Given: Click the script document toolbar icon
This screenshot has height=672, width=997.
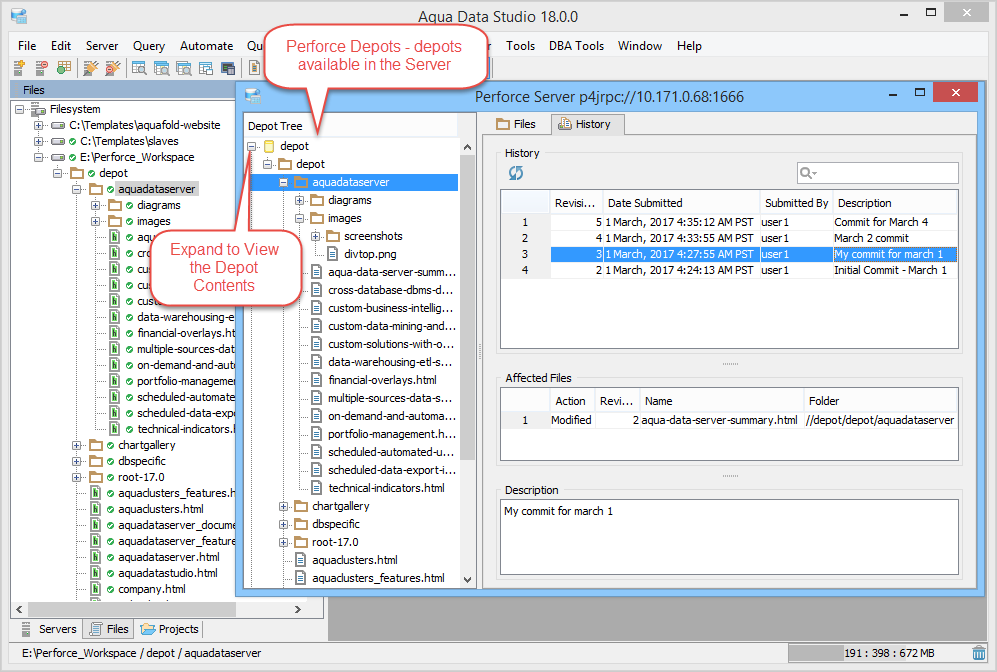Looking at the screenshot, I should click(x=254, y=67).
